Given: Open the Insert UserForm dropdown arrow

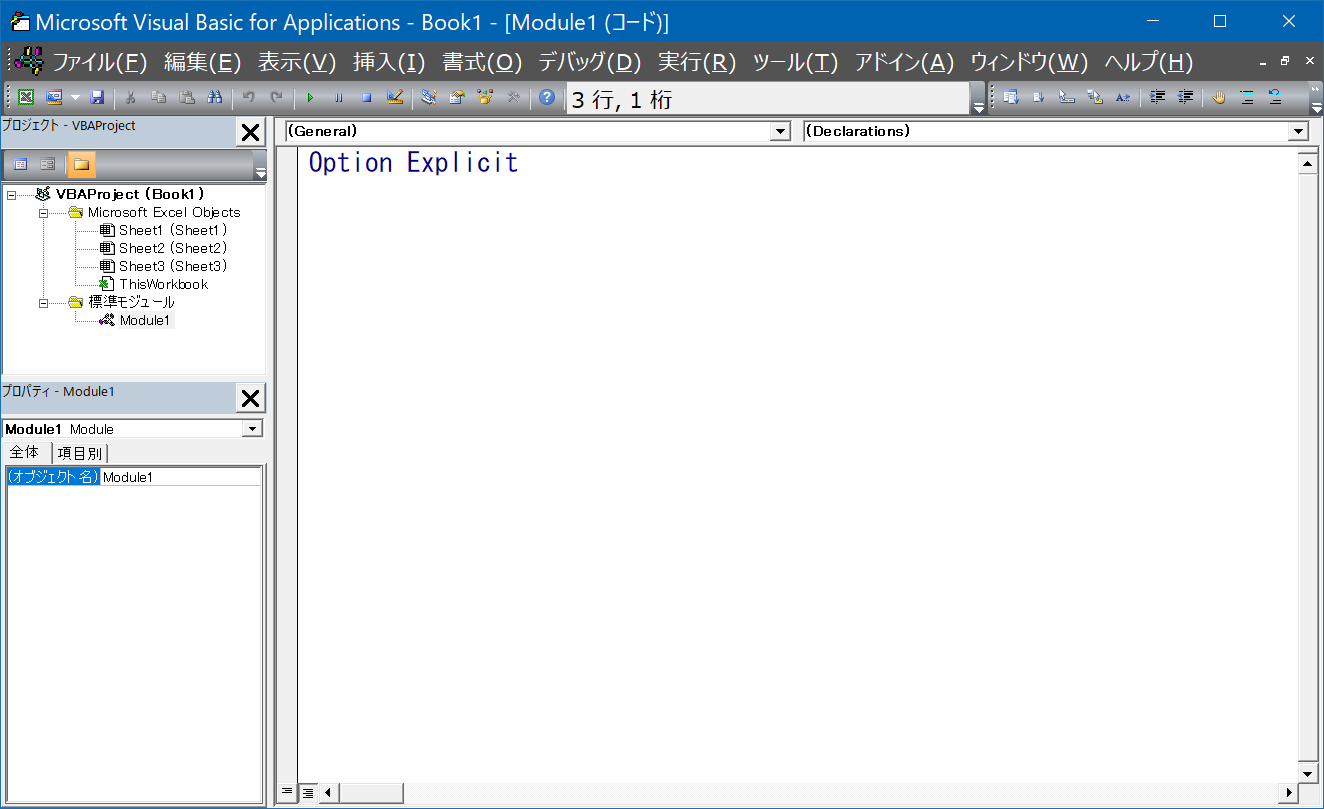Looking at the screenshot, I should (75, 97).
